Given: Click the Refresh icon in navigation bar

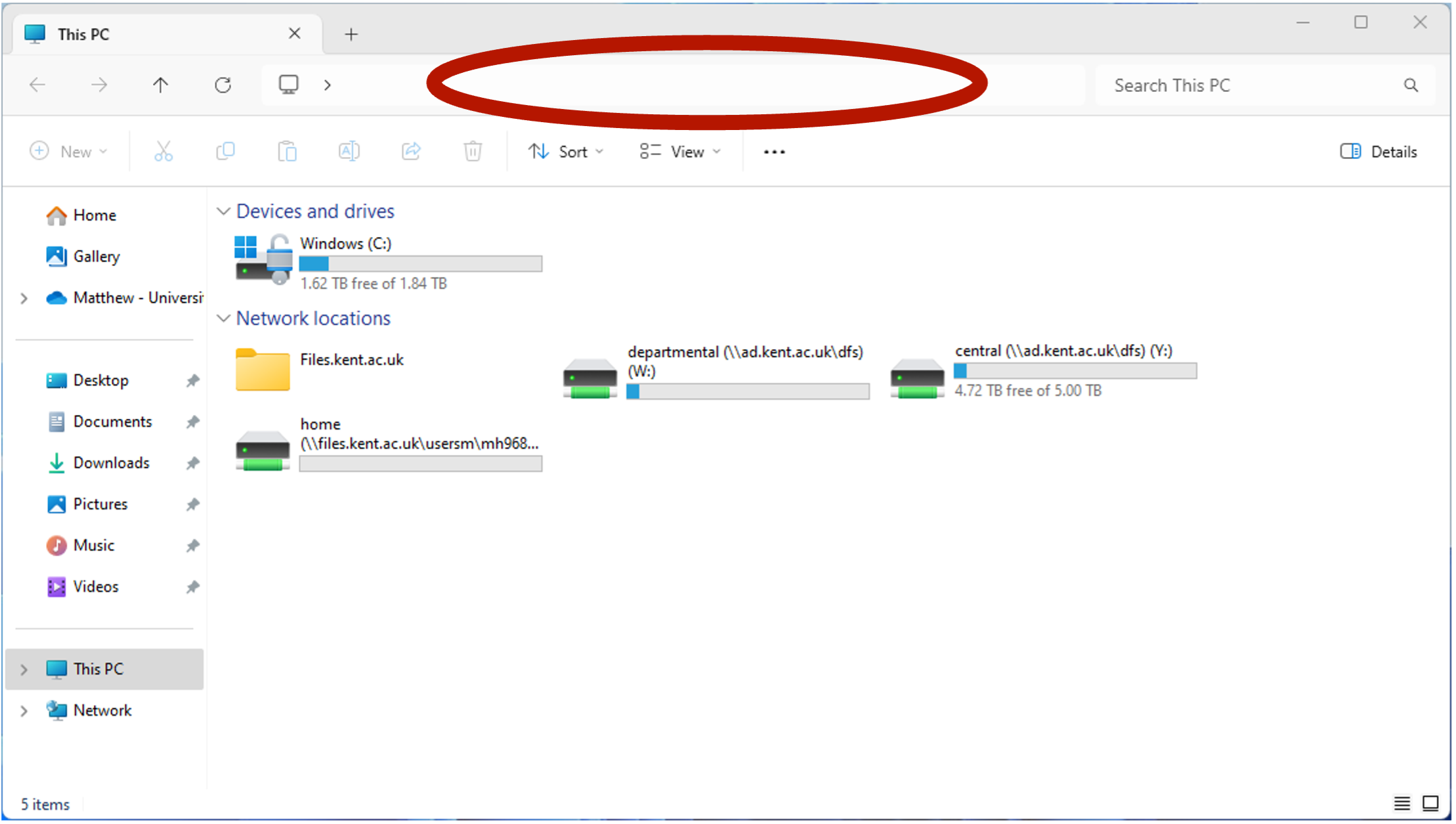Looking at the screenshot, I should (x=223, y=85).
